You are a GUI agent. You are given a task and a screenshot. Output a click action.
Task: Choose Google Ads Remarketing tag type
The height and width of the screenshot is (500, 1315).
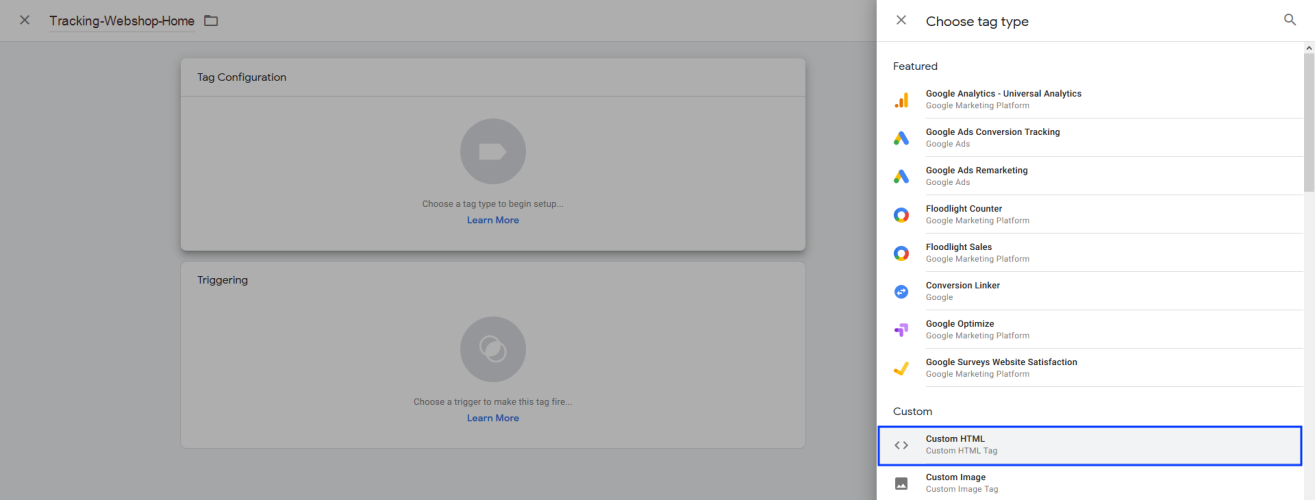(x=1090, y=176)
